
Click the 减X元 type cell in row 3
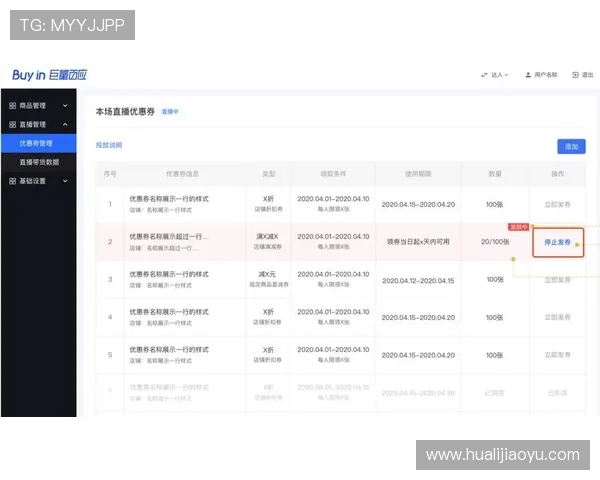coord(267,274)
